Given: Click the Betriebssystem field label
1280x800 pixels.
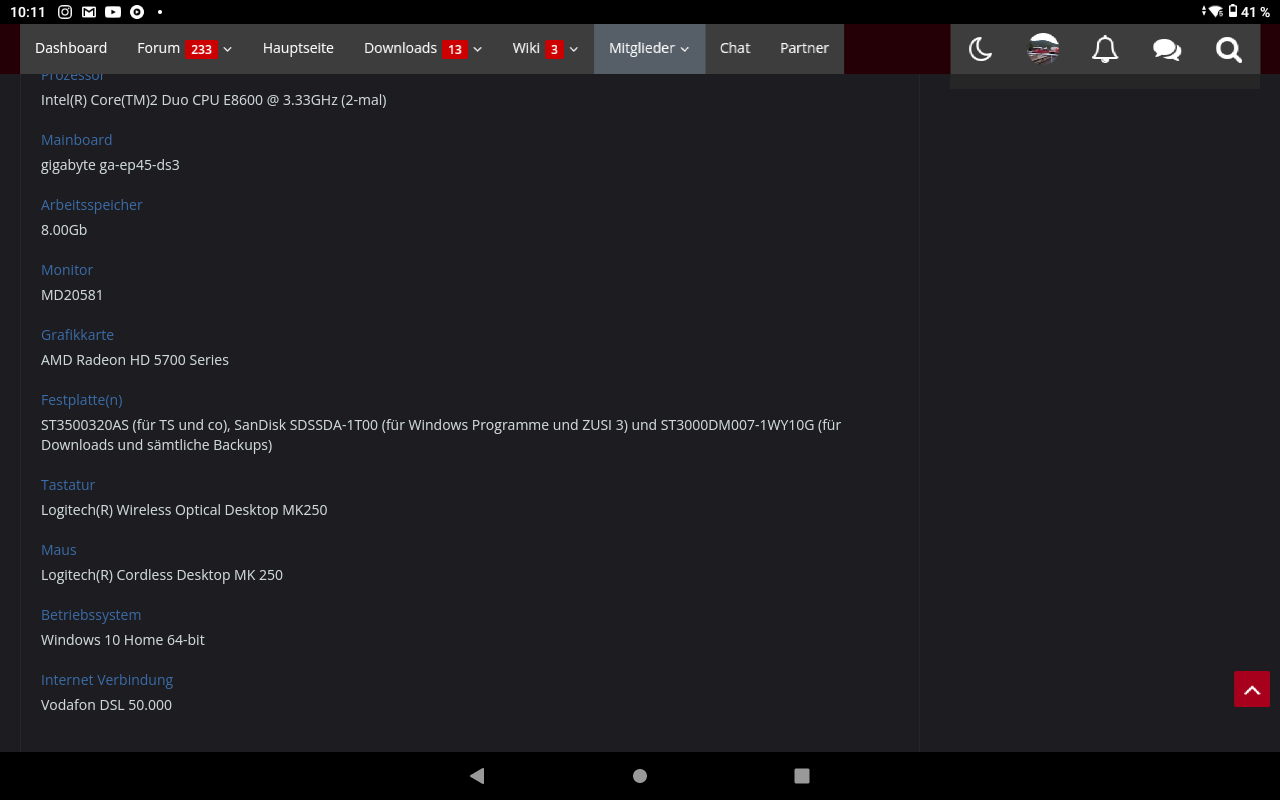Looking at the screenshot, I should tap(91, 615).
